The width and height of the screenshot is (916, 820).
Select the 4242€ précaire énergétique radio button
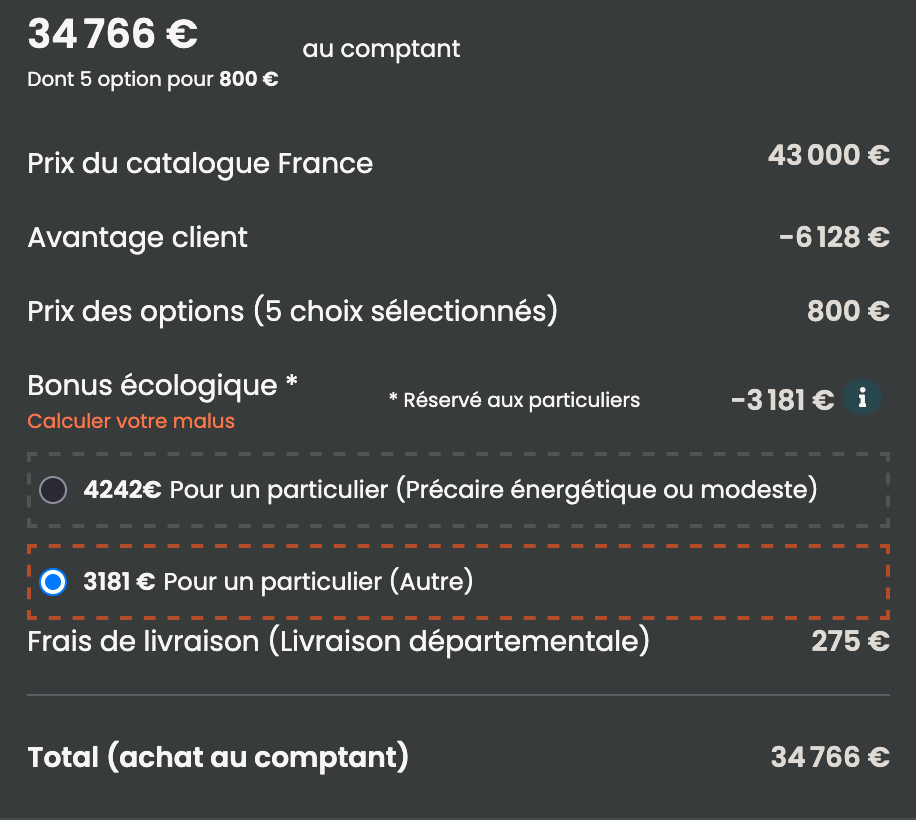pos(53,490)
